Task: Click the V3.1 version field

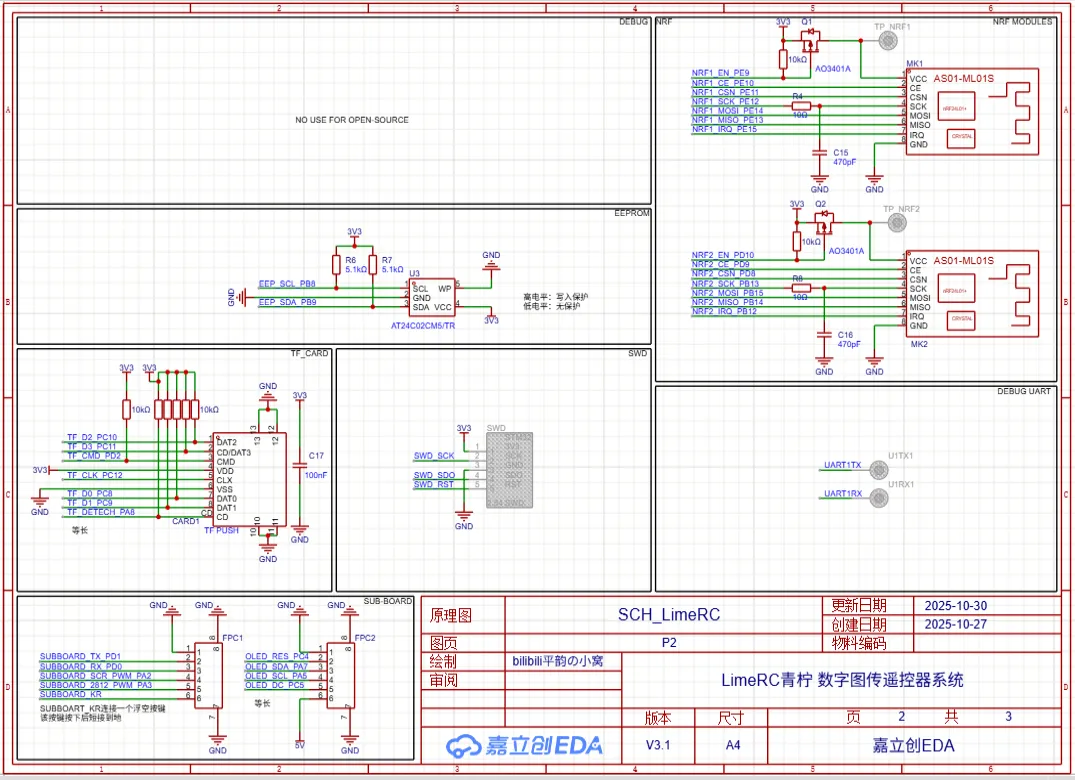Action: 659,745
